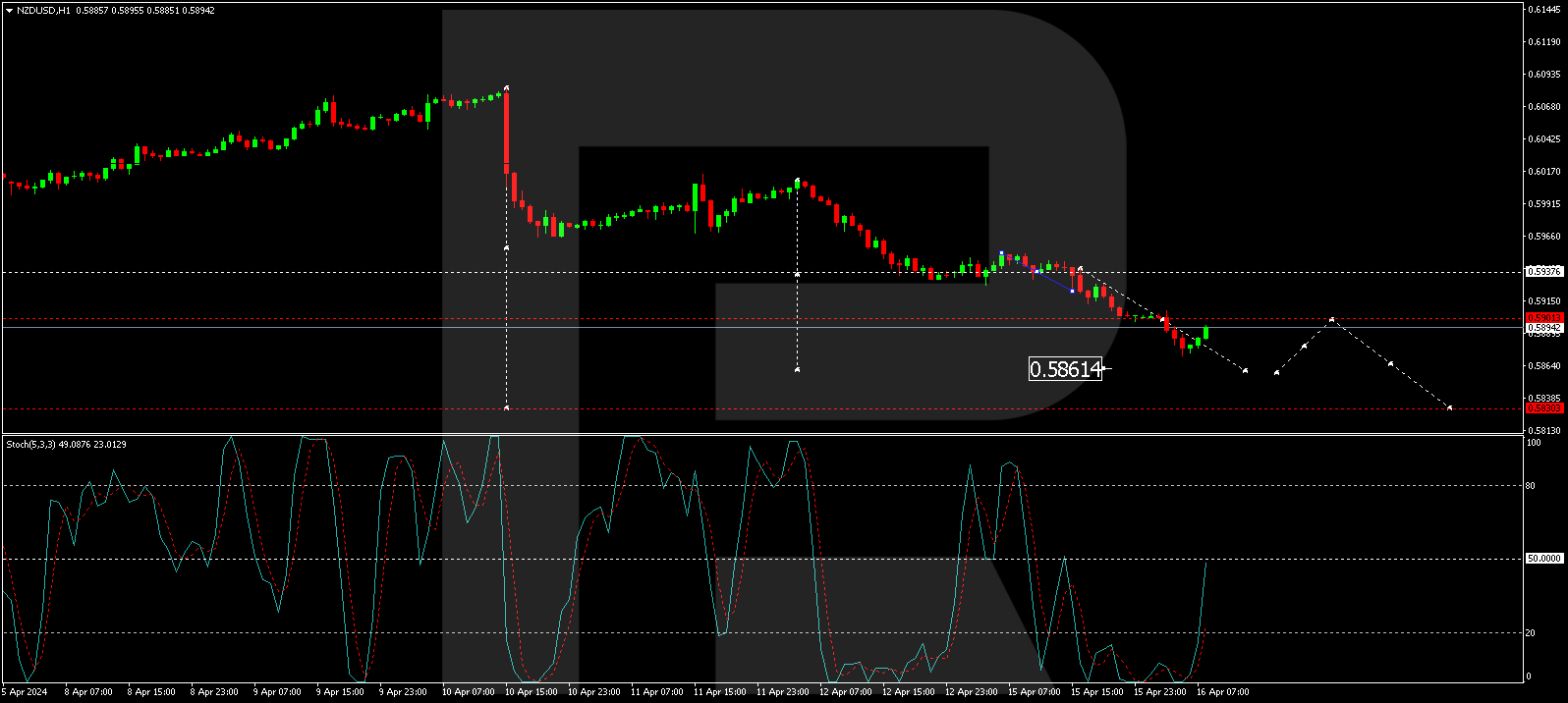The width and height of the screenshot is (1568, 703).
Task: Click the 16 Apr 07:00 time label
Action: click(x=1222, y=692)
